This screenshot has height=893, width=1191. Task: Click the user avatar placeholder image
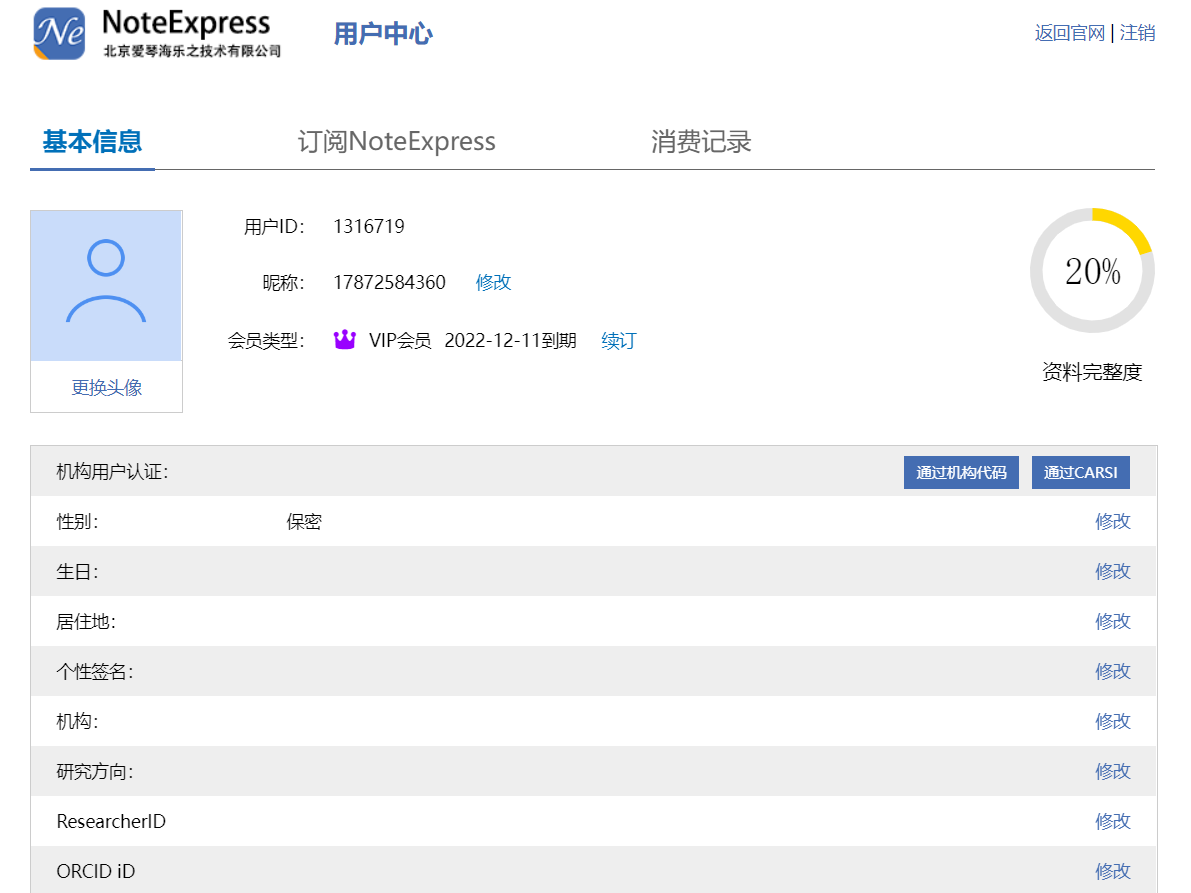click(x=106, y=286)
